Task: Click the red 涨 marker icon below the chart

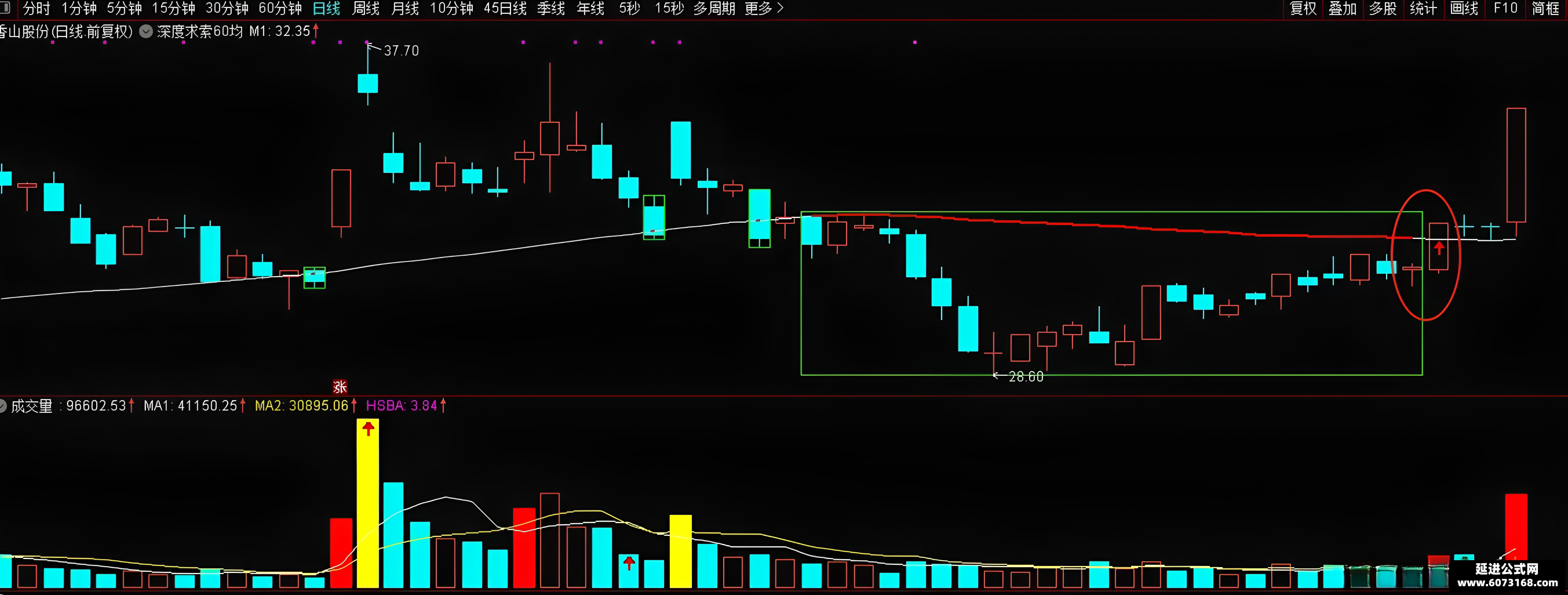Action: (340, 387)
